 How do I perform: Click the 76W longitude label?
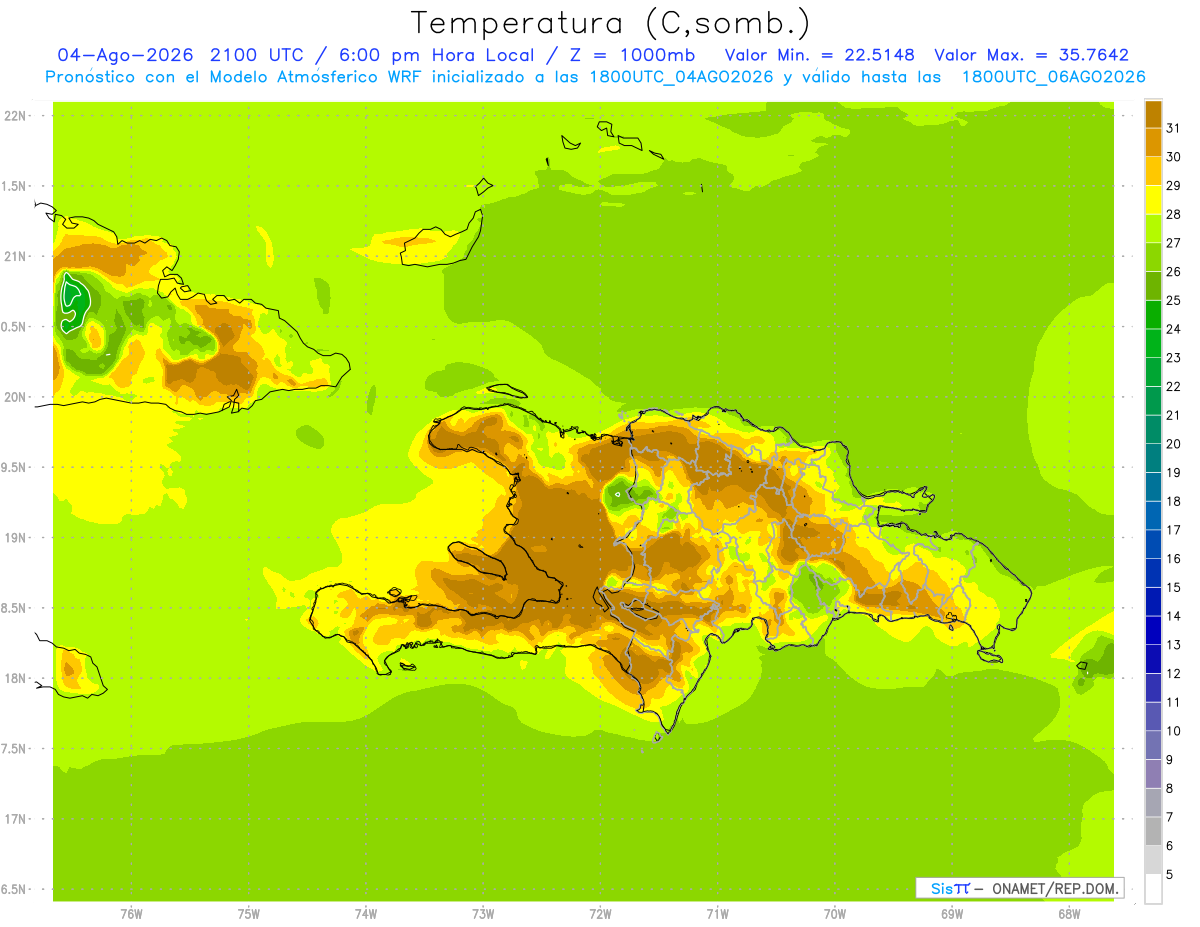point(131,913)
